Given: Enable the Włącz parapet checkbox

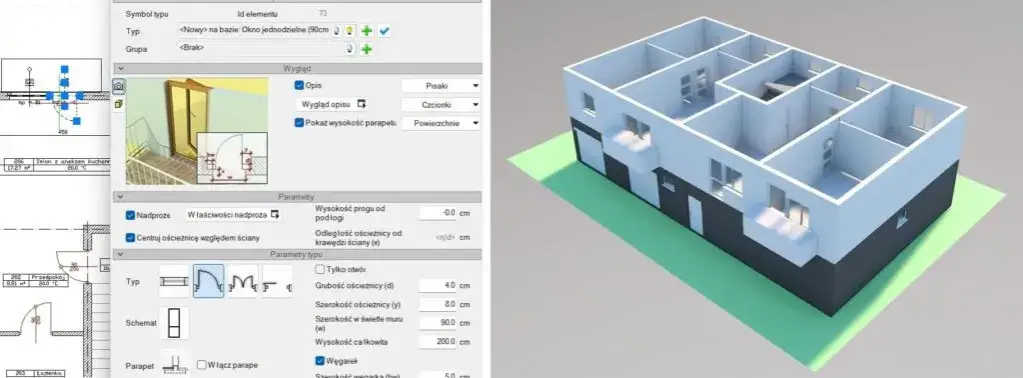Looking at the screenshot, I should pyautogui.click(x=202, y=365).
